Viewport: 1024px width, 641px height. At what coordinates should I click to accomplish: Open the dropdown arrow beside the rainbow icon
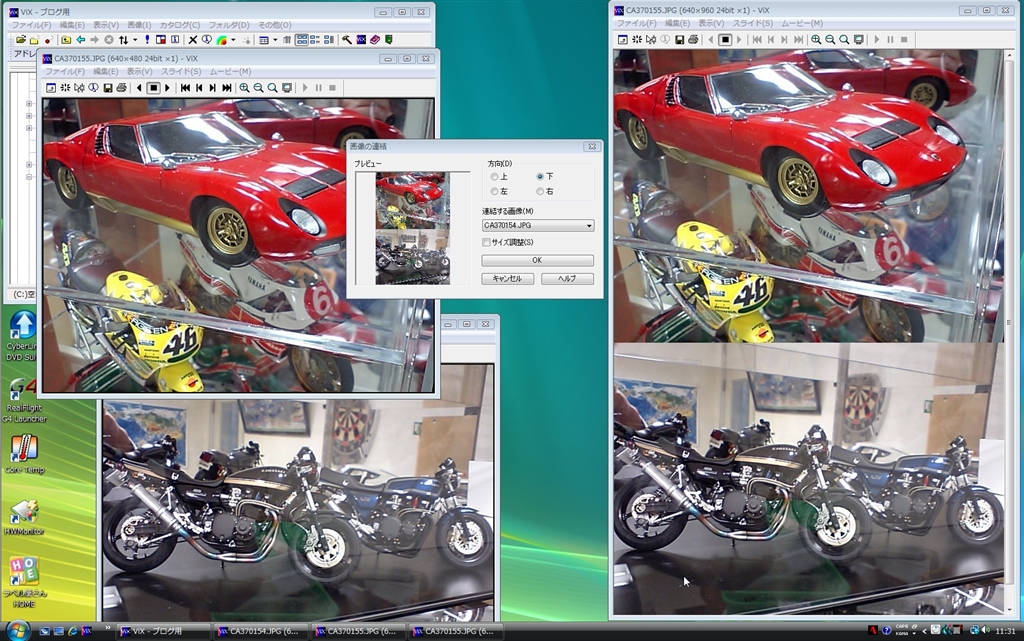233,40
